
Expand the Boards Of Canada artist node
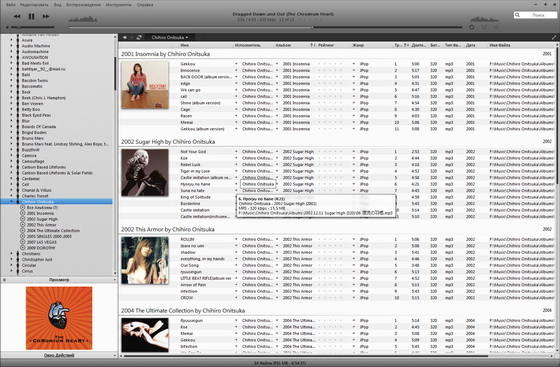click(11, 127)
